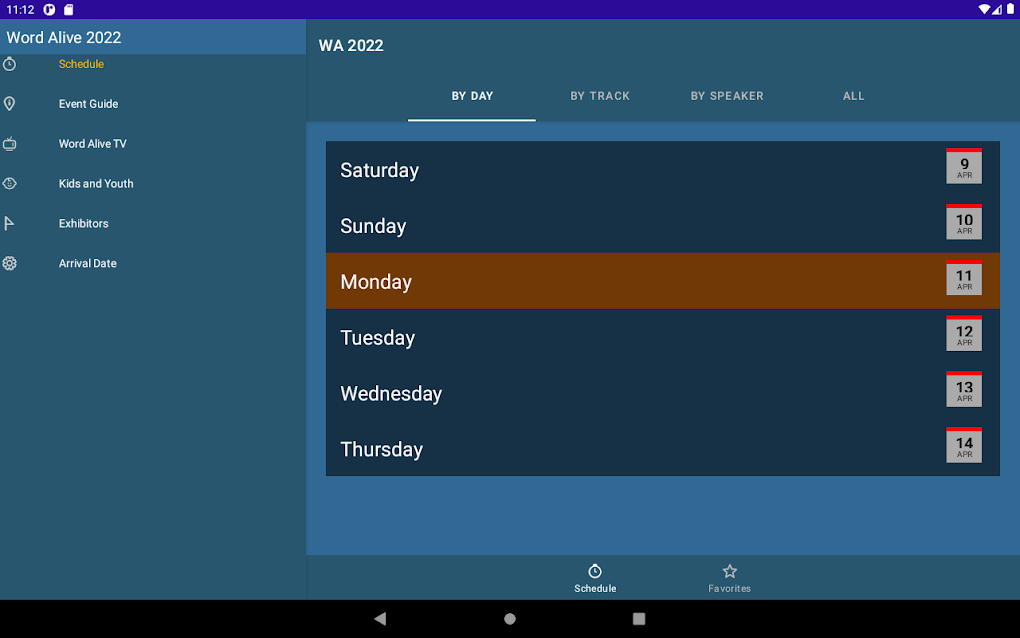Image resolution: width=1020 pixels, height=638 pixels.
Task: Tap the Android home circle button
Action: (x=510, y=618)
